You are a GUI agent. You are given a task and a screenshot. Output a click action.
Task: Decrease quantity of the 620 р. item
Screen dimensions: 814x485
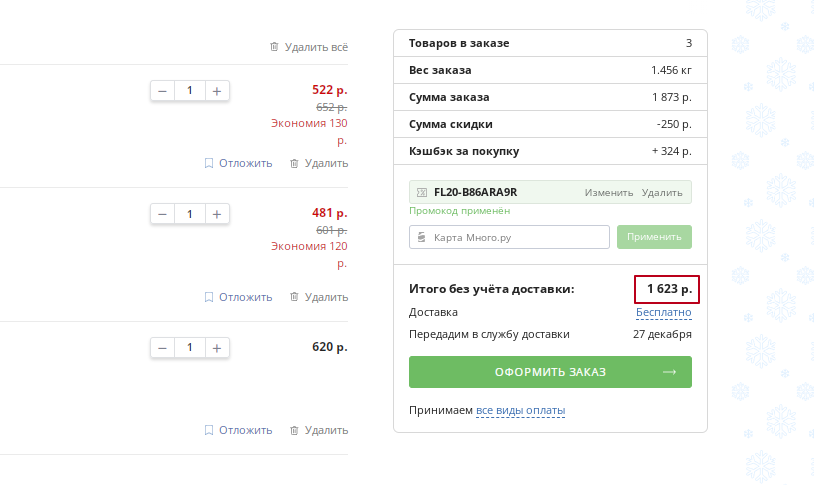tap(162, 348)
